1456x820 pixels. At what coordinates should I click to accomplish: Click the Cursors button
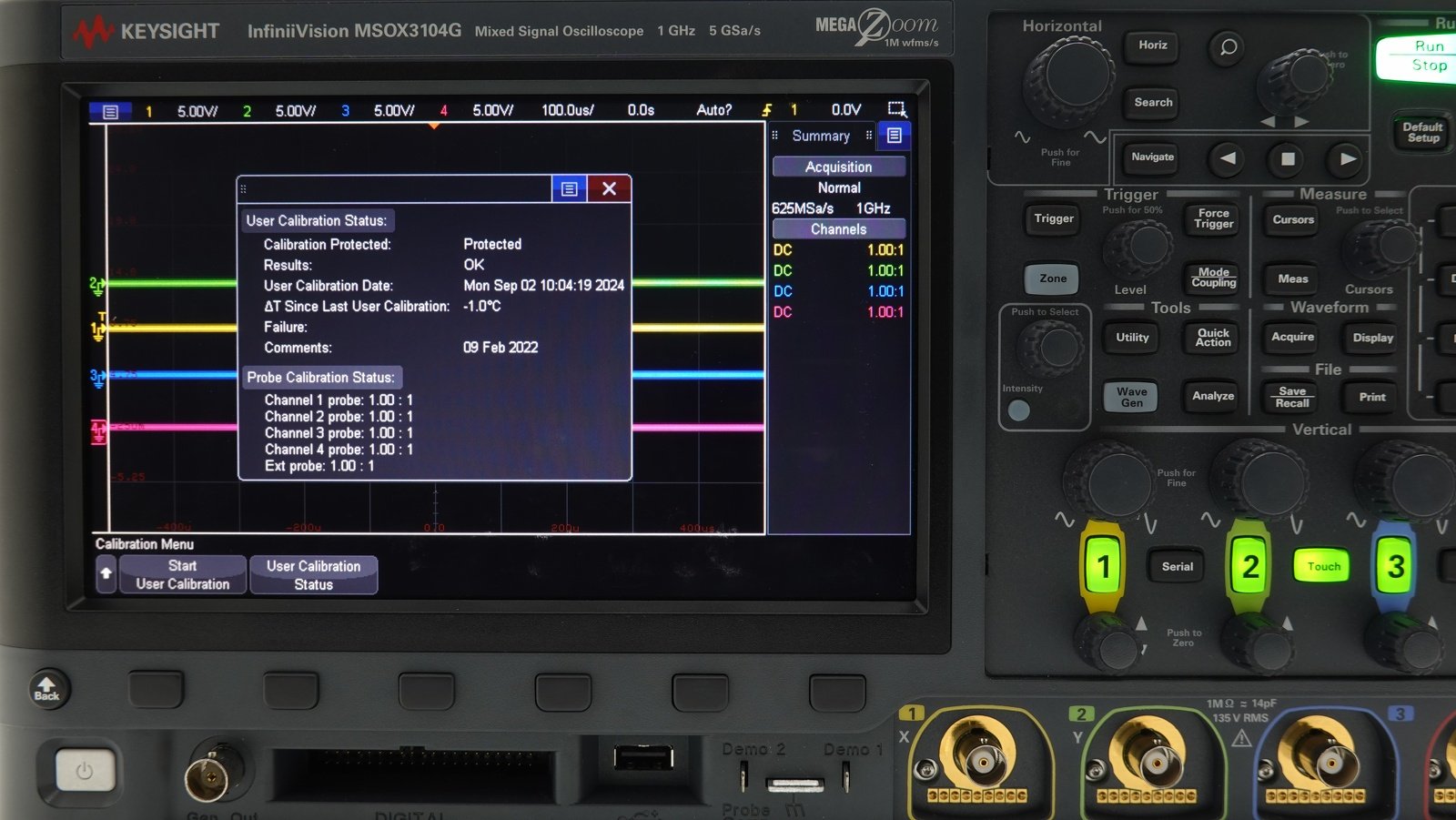(x=1293, y=219)
